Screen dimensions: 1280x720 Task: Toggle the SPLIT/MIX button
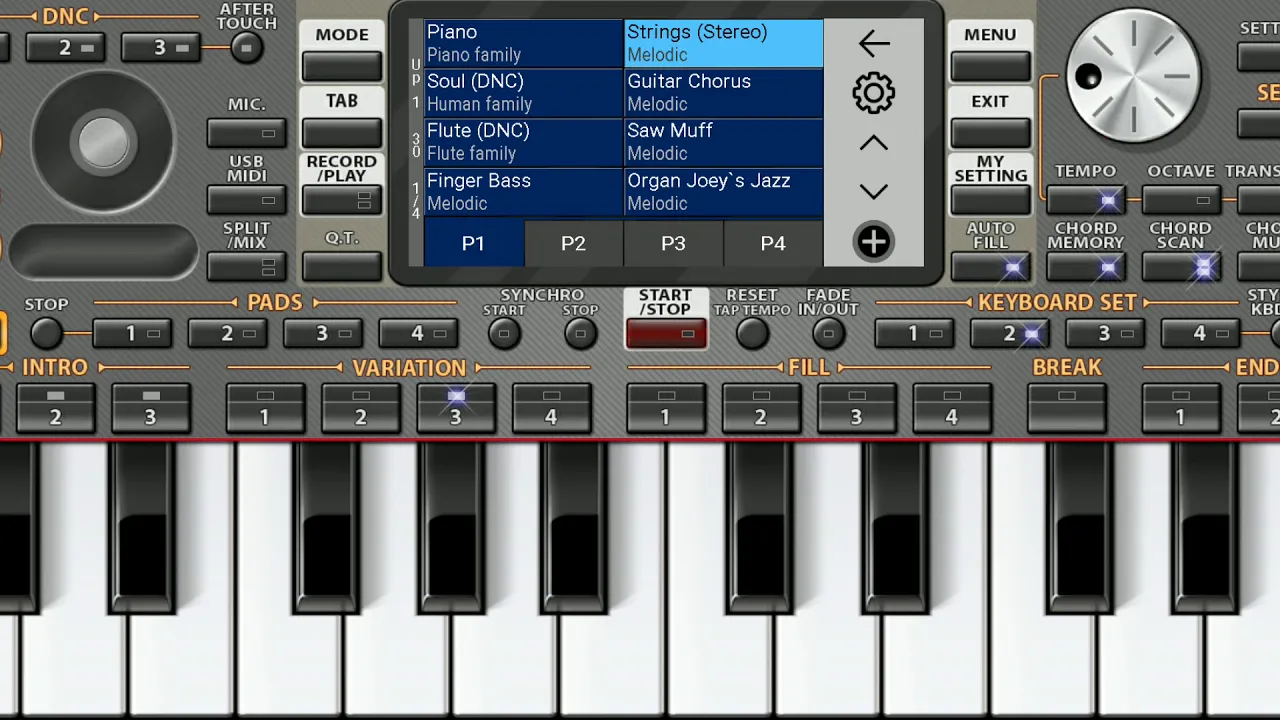pyautogui.click(x=246, y=267)
